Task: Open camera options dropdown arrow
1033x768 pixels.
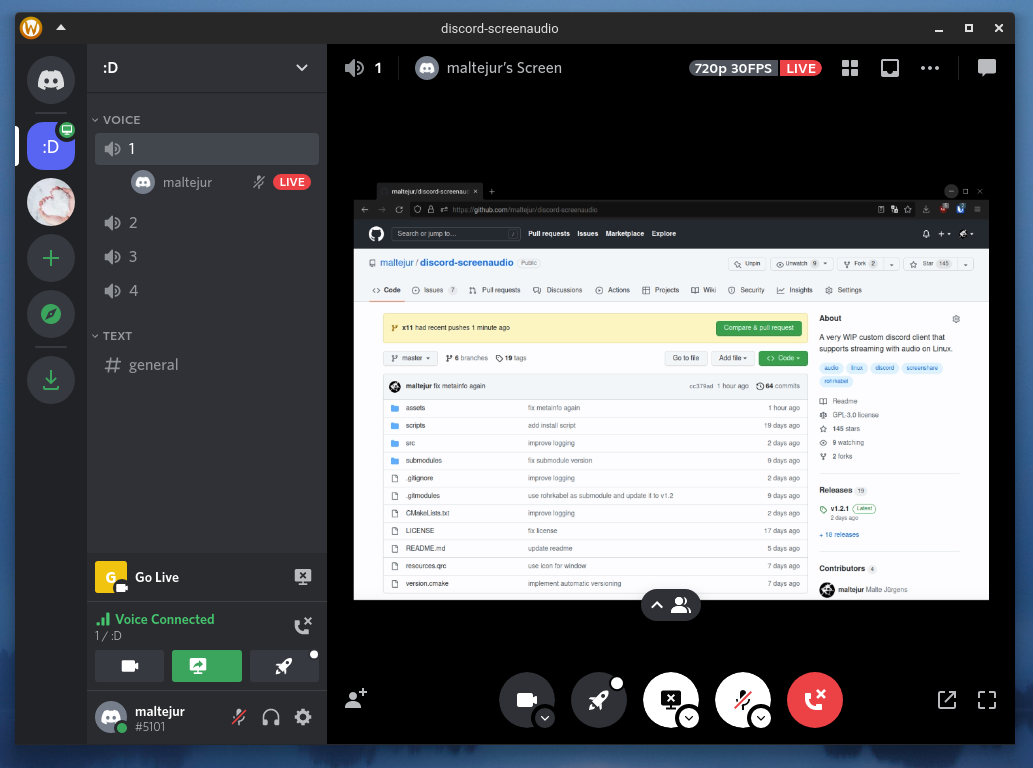Action: pyautogui.click(x=545, y=718)
